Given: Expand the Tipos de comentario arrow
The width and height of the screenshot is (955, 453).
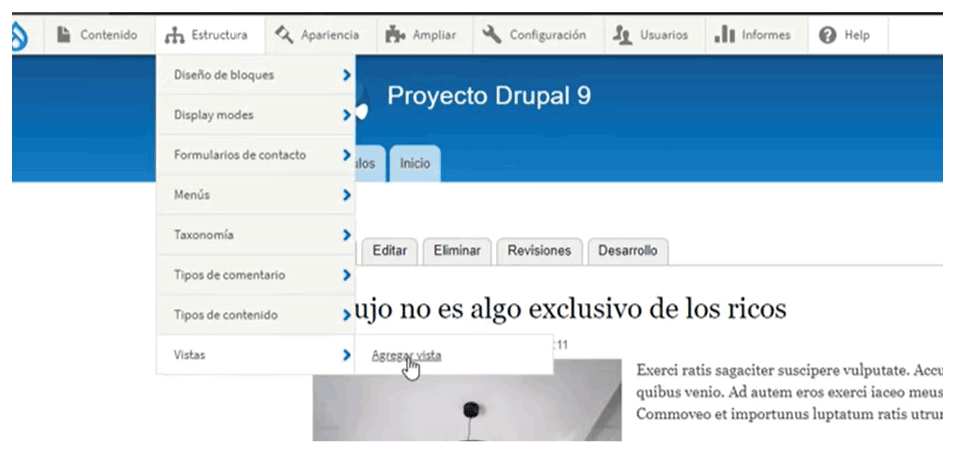Looking at the screenshot, I should [x=347, y=275].
